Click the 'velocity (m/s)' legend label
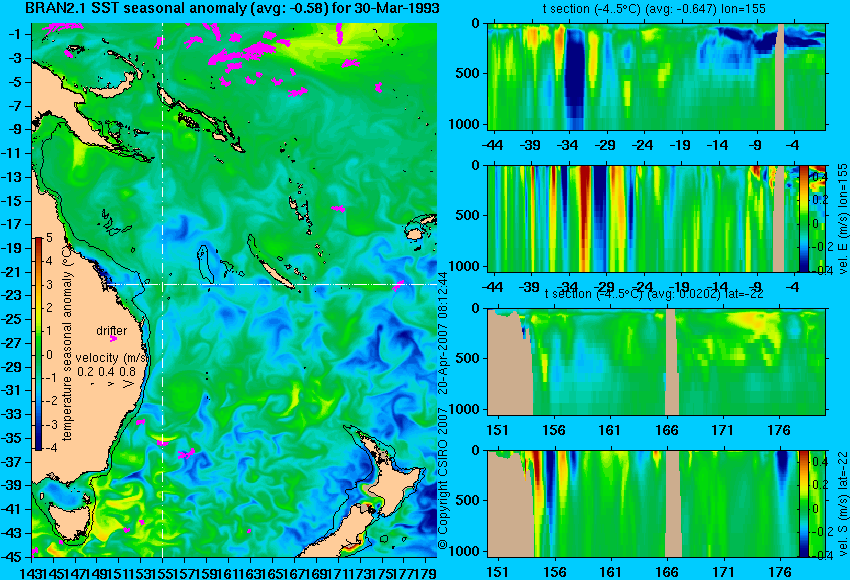The image size is (850, 580). point(112,358)
